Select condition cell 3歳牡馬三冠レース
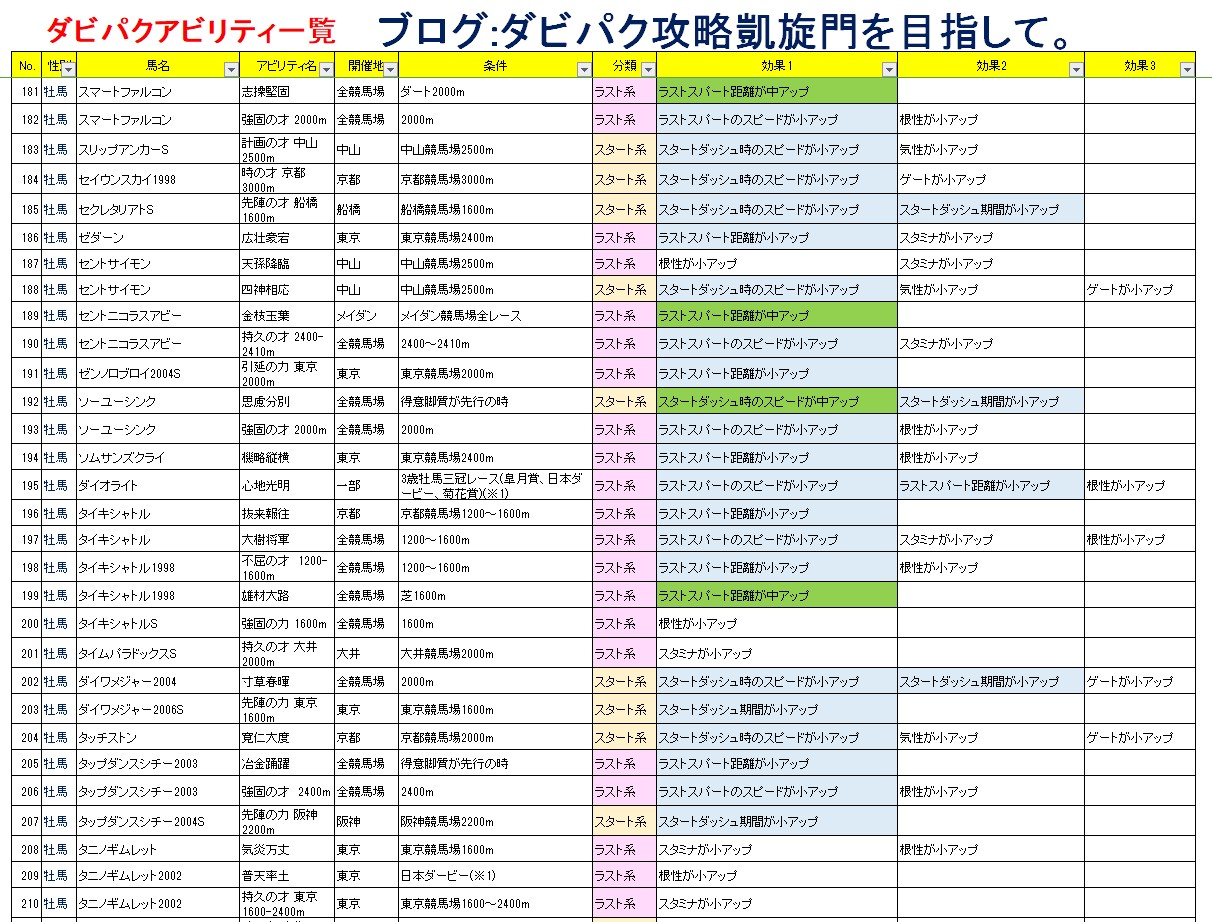Viewport: 1212px width, 922px height. [x=495, y=486]
